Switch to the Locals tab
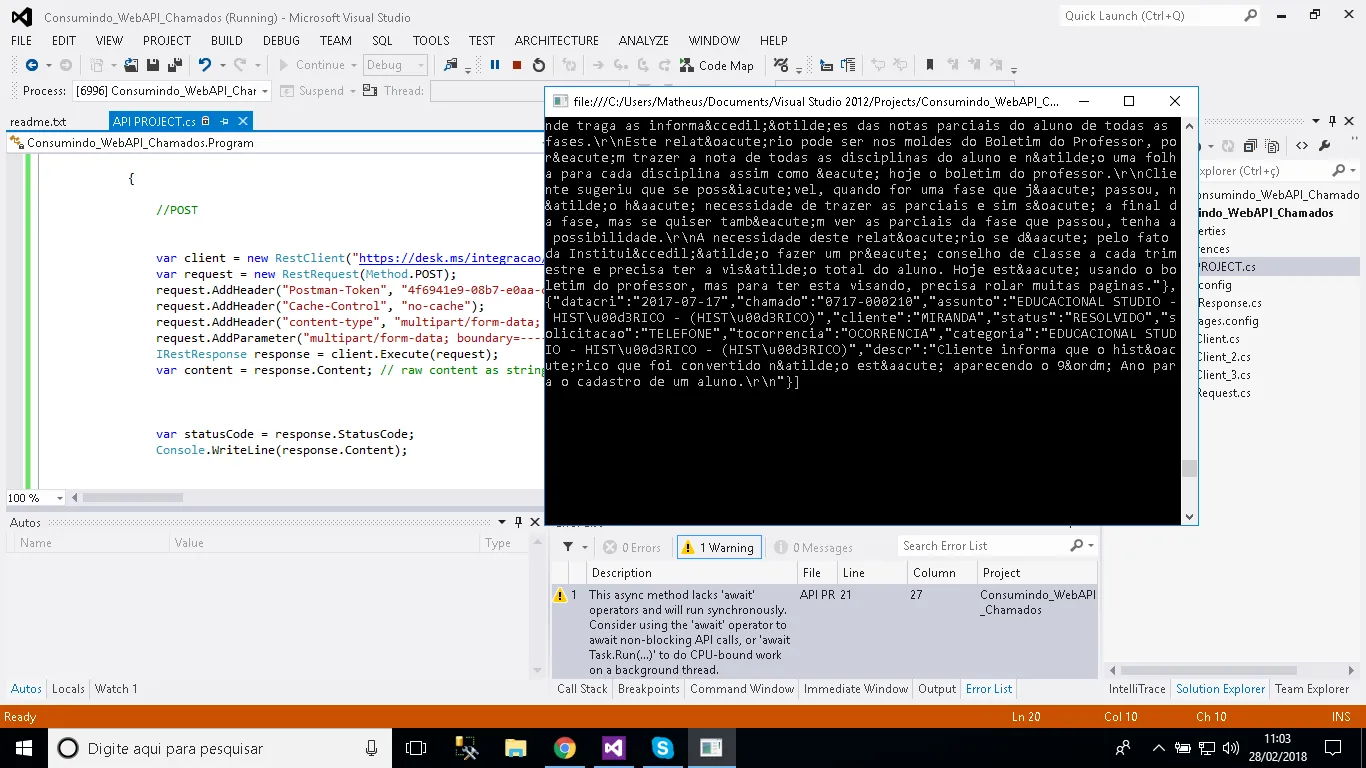The height and width of the screenshot is (768, 1366). (68, 689)
